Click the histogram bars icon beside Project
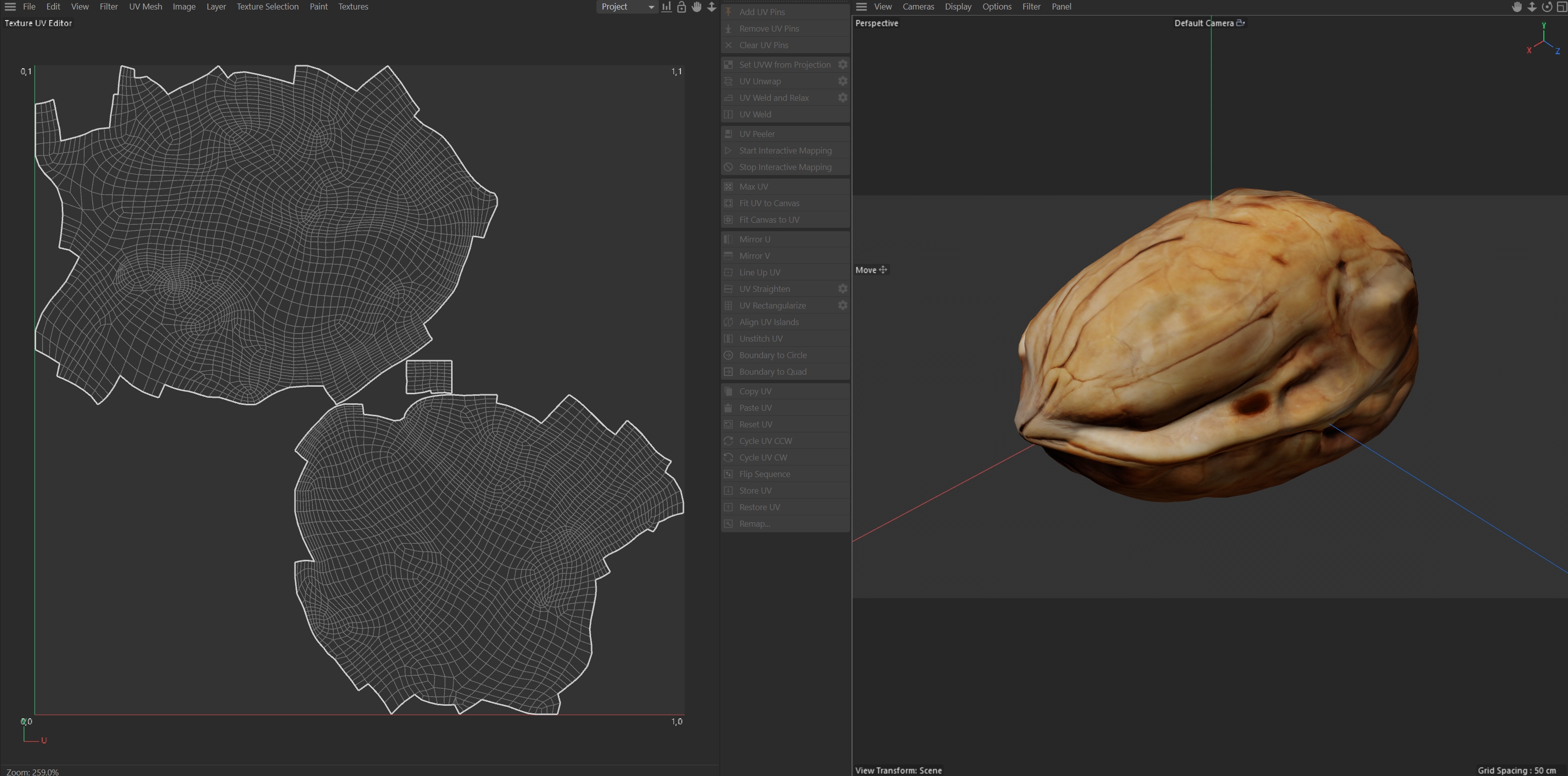The height and width of the screenshot is (776, 1568). 666,7
